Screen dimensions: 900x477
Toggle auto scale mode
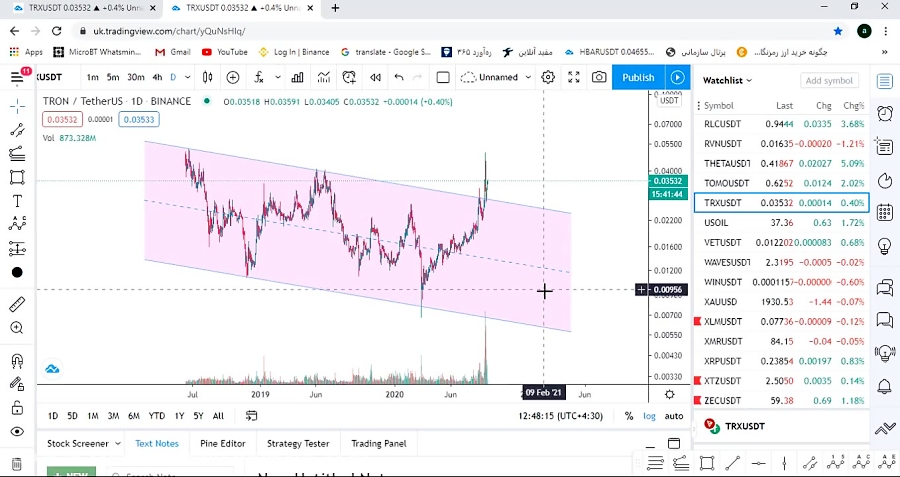(674, 416)
